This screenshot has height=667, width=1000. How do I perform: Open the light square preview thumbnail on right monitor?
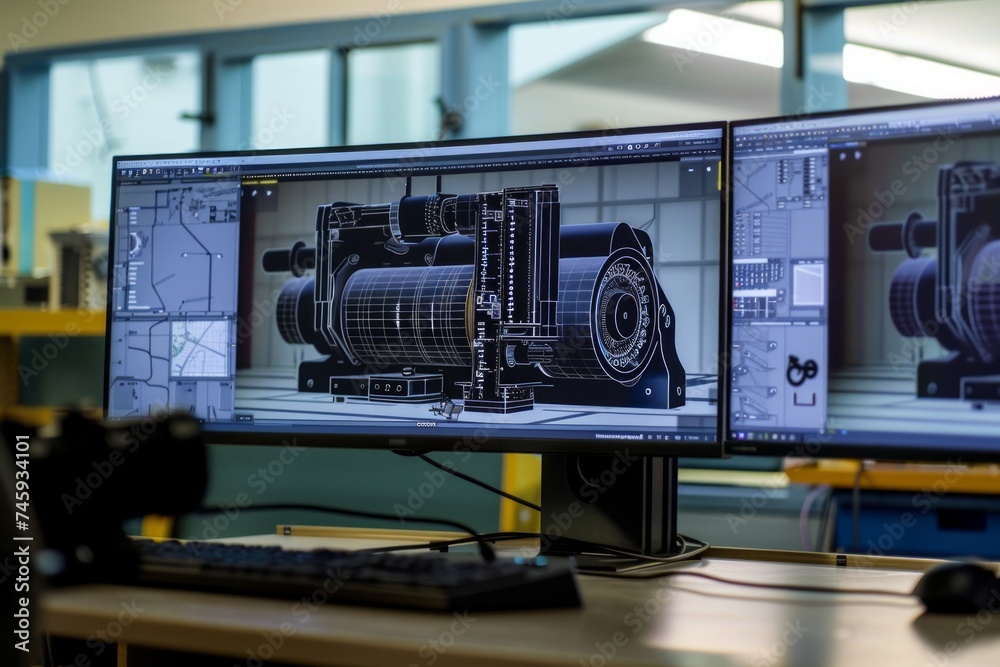click(x=809, y=284)
